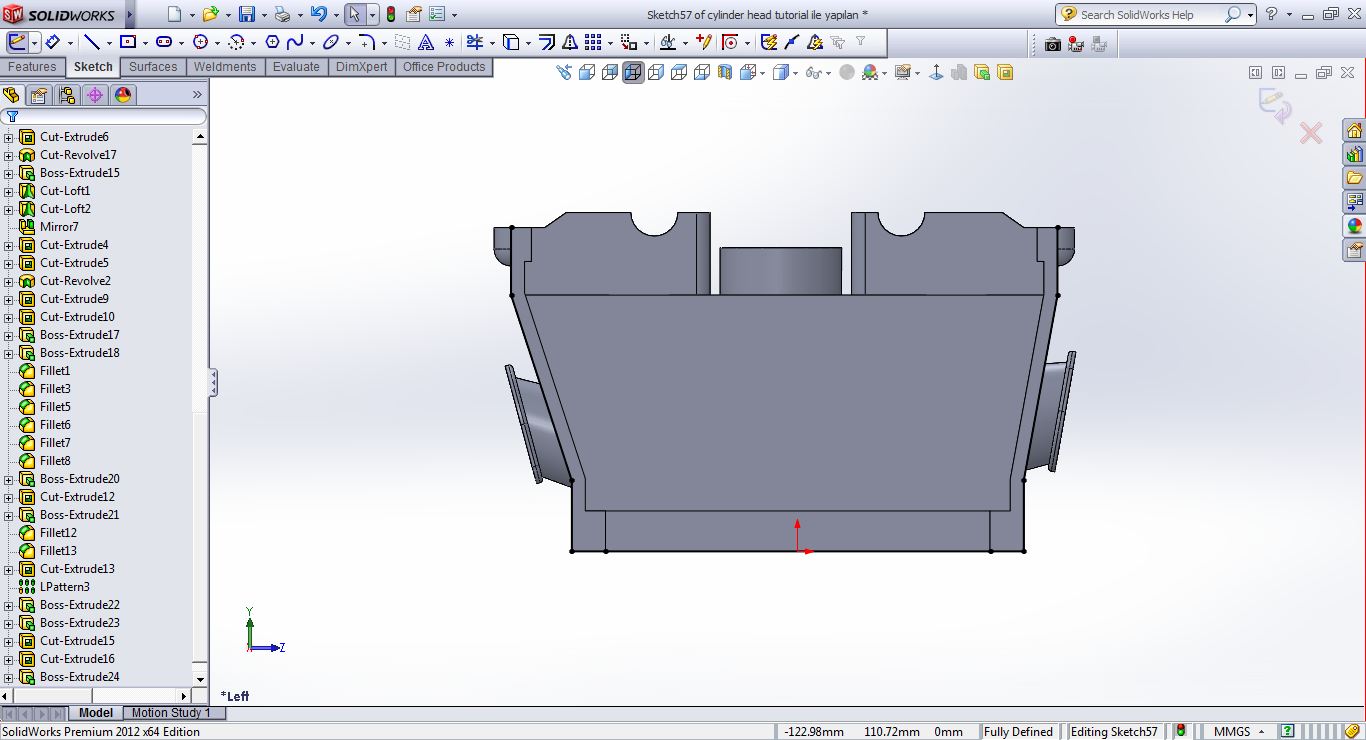Open the MMGS unit system dropdown

coord(1240,731)
